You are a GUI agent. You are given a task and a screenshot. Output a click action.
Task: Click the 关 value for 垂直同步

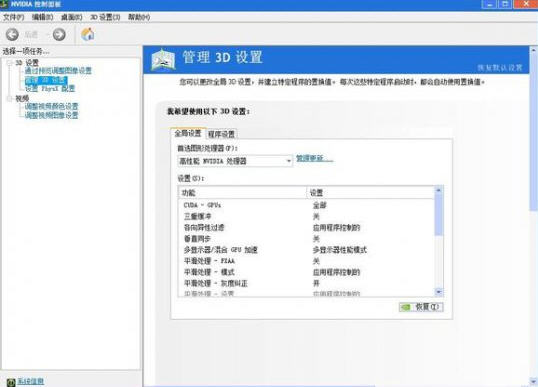coord(316,239)
